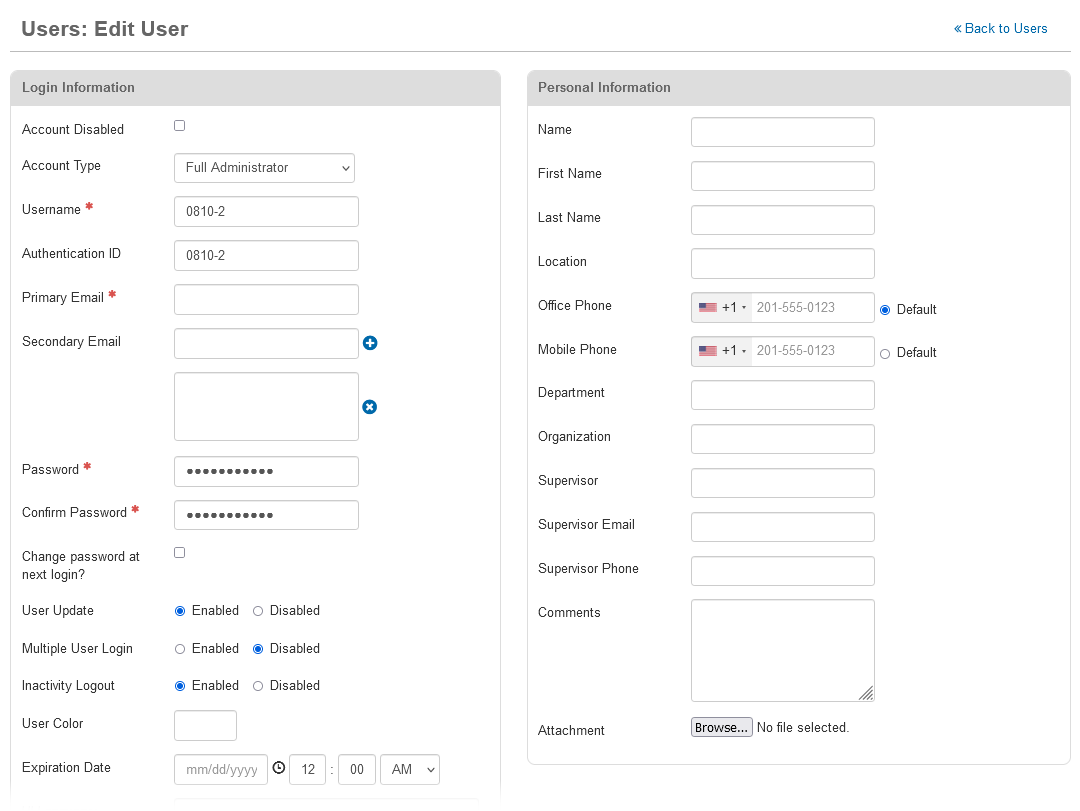The image size is (1080, 811).
Task: Check change password at next login
Action: coord(179,551)
